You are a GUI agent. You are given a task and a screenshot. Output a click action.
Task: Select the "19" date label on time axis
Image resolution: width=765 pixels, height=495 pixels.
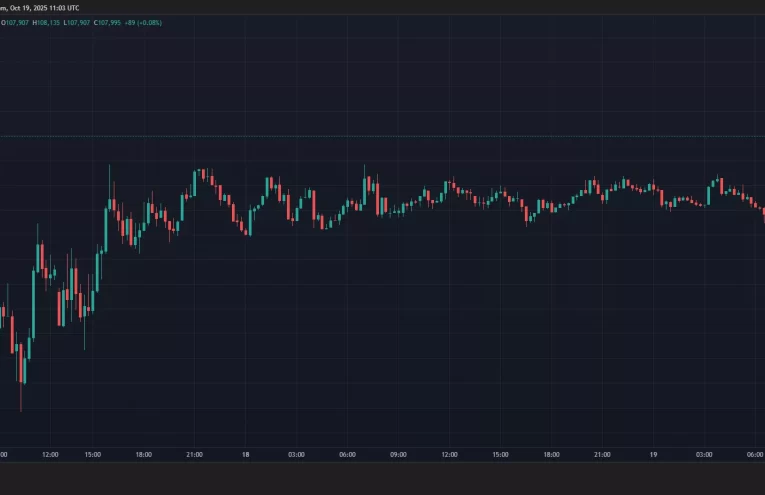(653, 455)
